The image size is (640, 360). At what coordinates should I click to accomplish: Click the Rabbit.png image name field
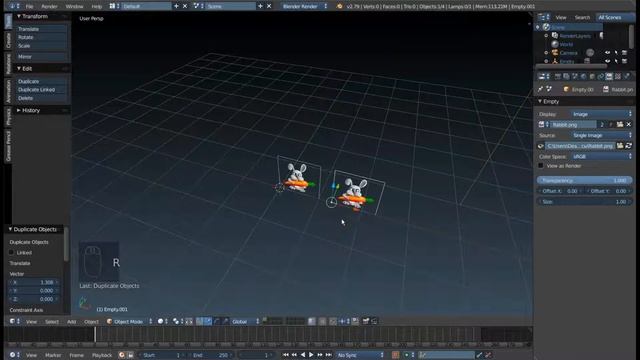tap(573, 124)
